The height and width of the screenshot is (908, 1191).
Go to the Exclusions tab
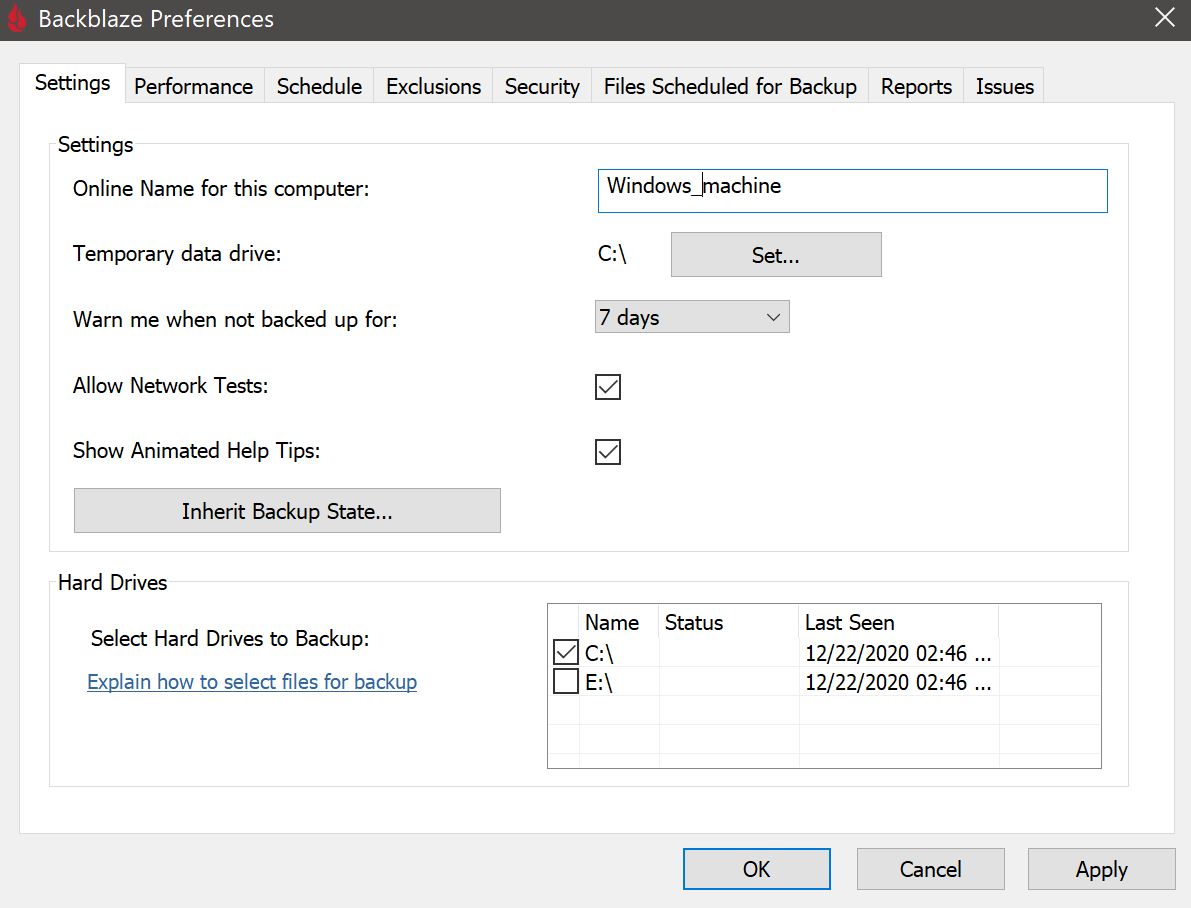coord(433,86)
